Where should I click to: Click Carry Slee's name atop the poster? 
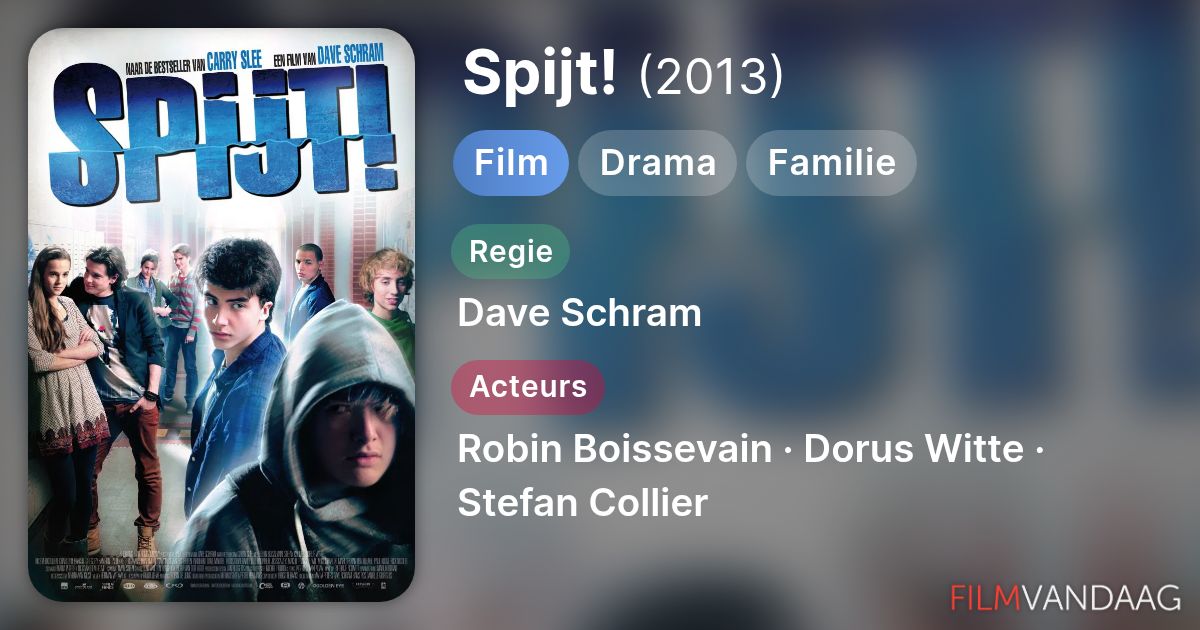[232, 59]
